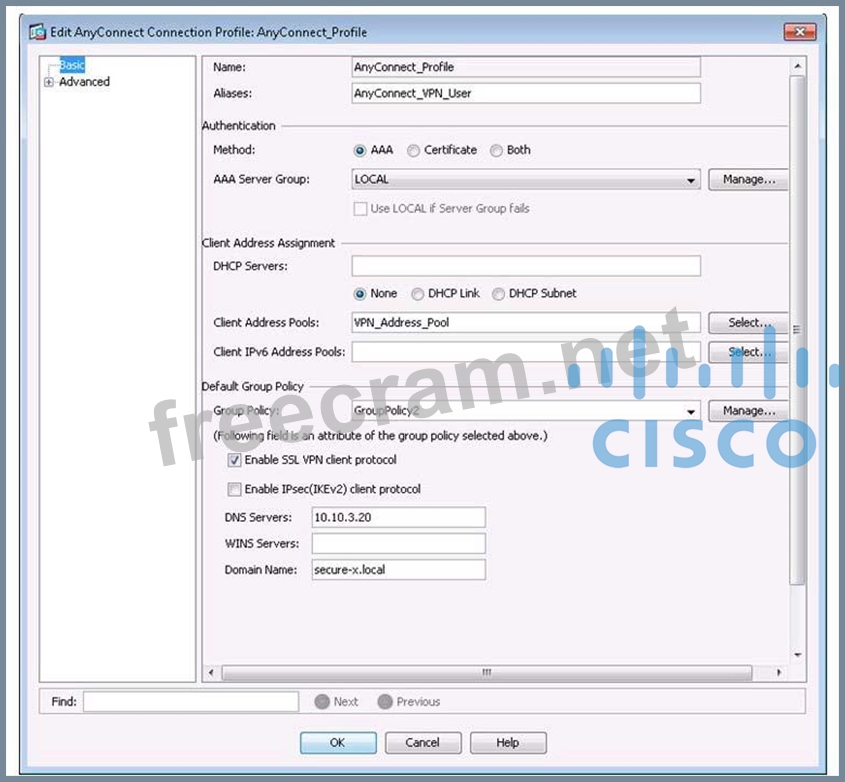The width and height of the screenshot is (845, 782).
Task: Click Select for Client Address Pools
Action: pos(748,323)
